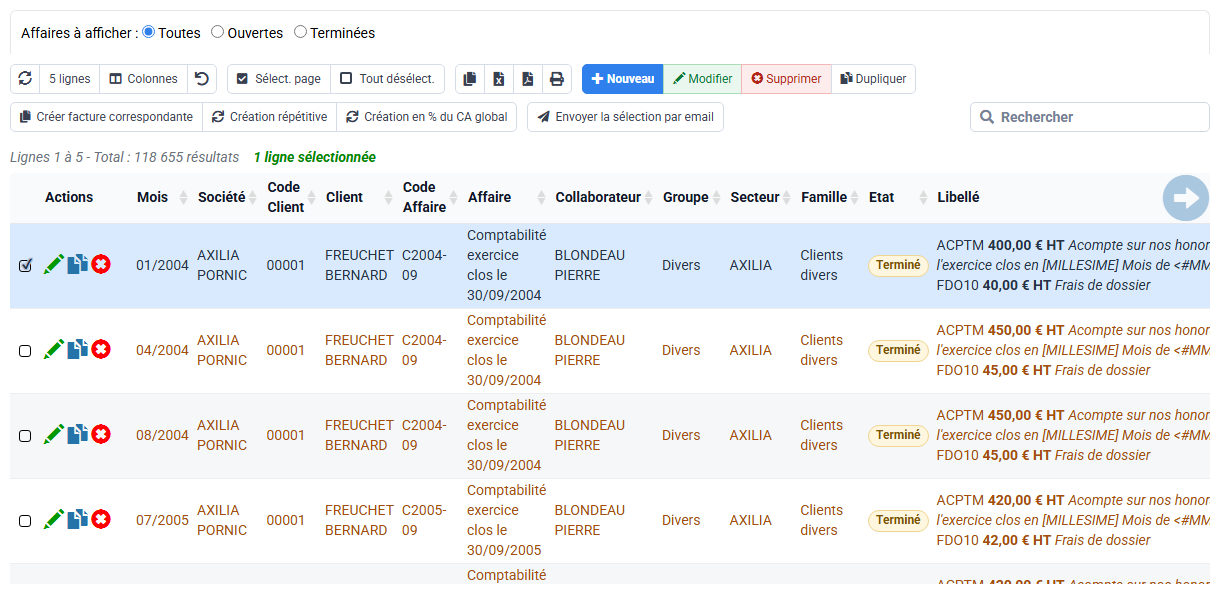The width and height of the screenshot is (1220, 604).
Task: Click the reset/undo arrow icon after Colonnes
Action: (202, 79)
